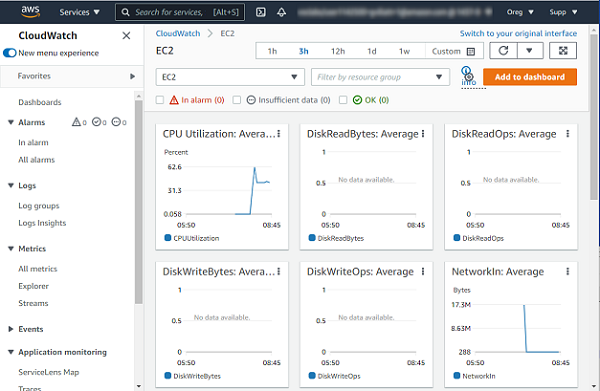Toggle DiskReadBytes legend swatch
This screenshot has height=391, width=600.
coord(312,238)
